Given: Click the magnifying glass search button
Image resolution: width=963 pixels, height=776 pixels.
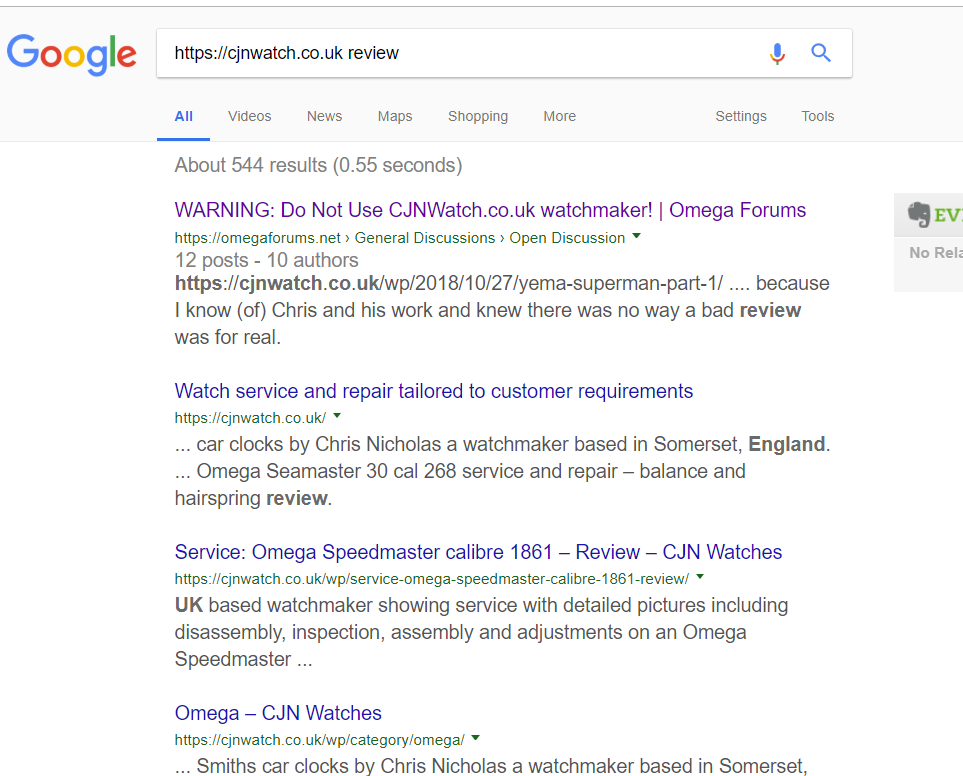Looking at the screenshot, I should (x=821, y=54).
